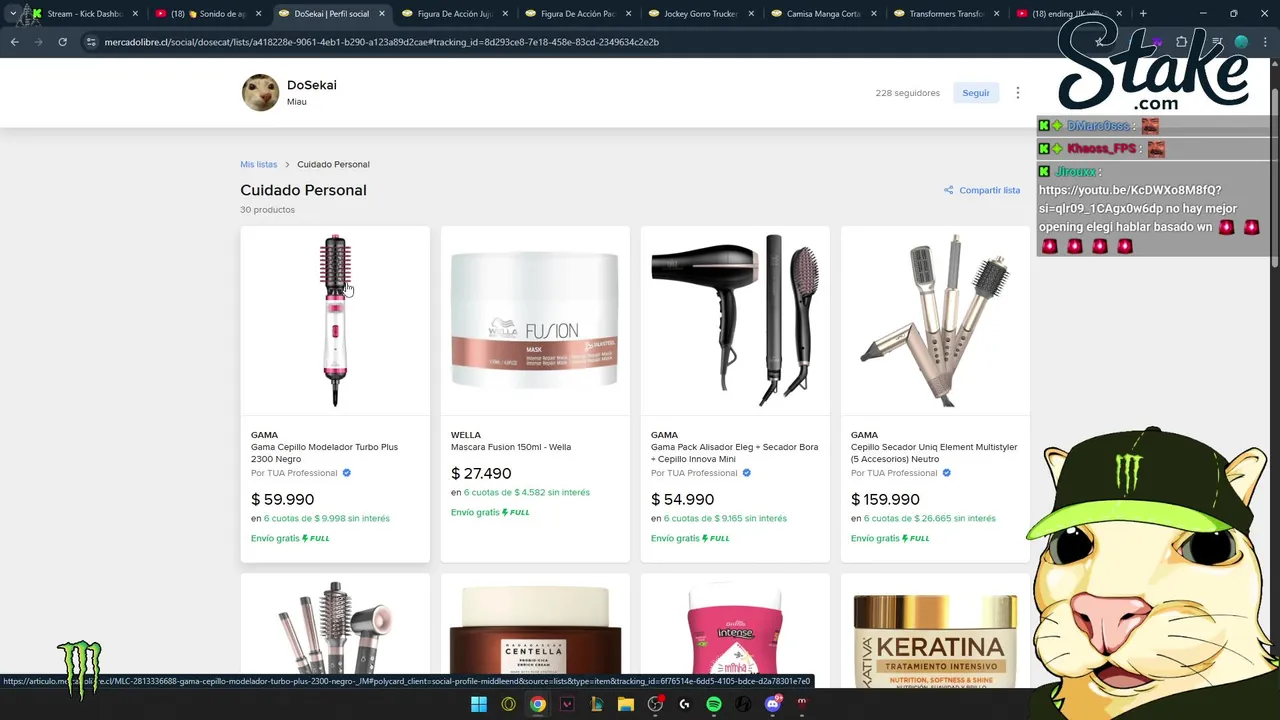Open Gama Pack Alisador Eleg + Secador title
Screen dimensions: 1280x720
(735, 453)
